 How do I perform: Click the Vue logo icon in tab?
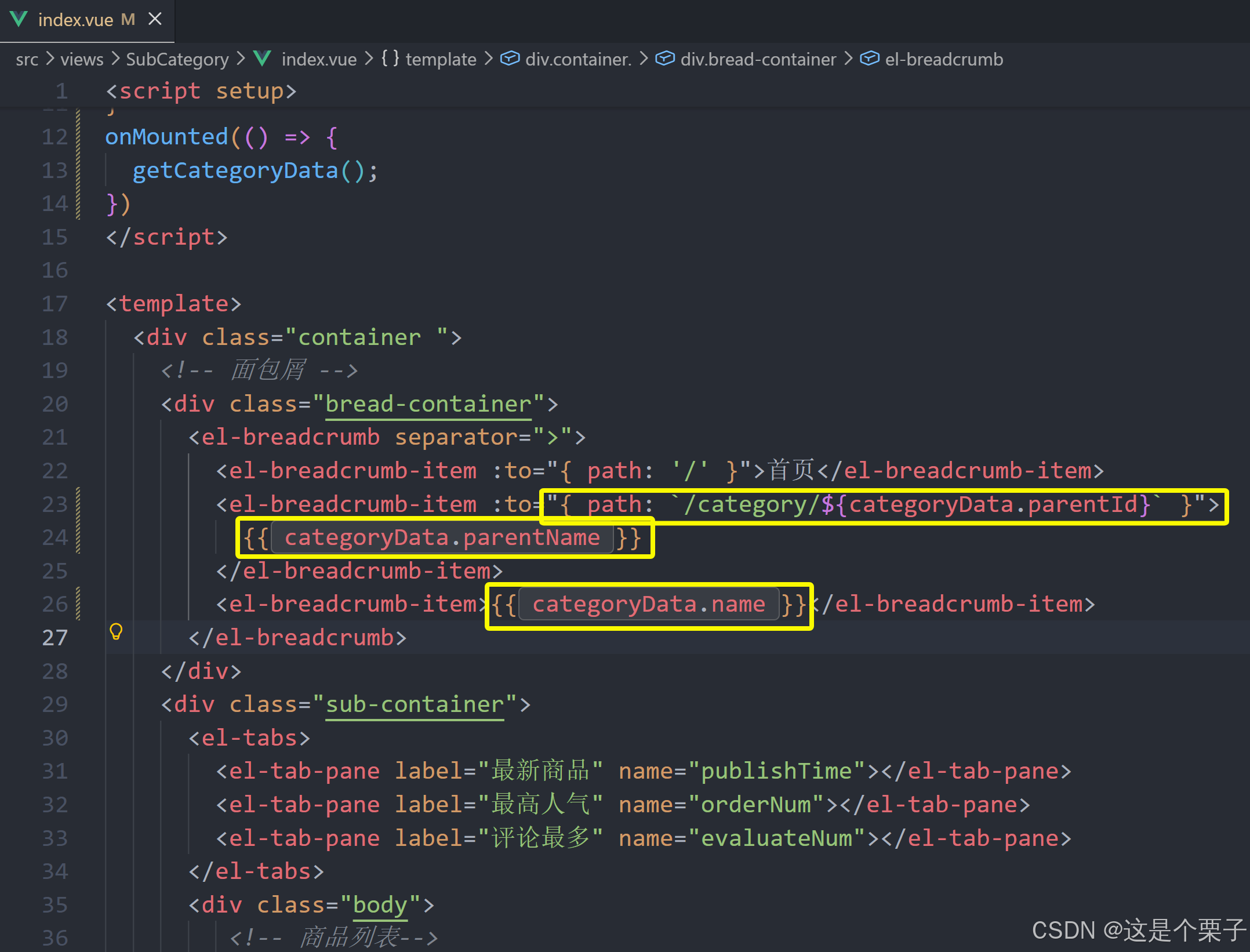click(x=19, y=19)
